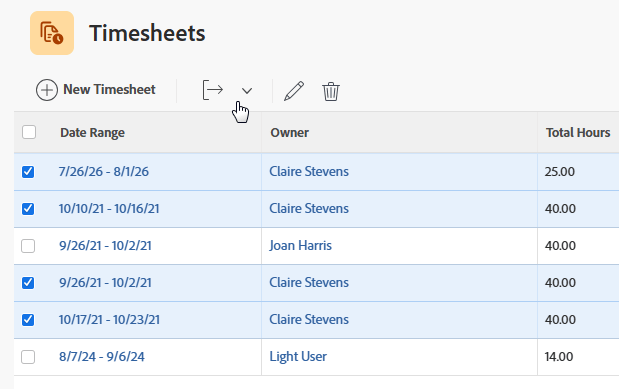Click the 14.00 total hours cell
619x389 pixels.
coord(559,357)
